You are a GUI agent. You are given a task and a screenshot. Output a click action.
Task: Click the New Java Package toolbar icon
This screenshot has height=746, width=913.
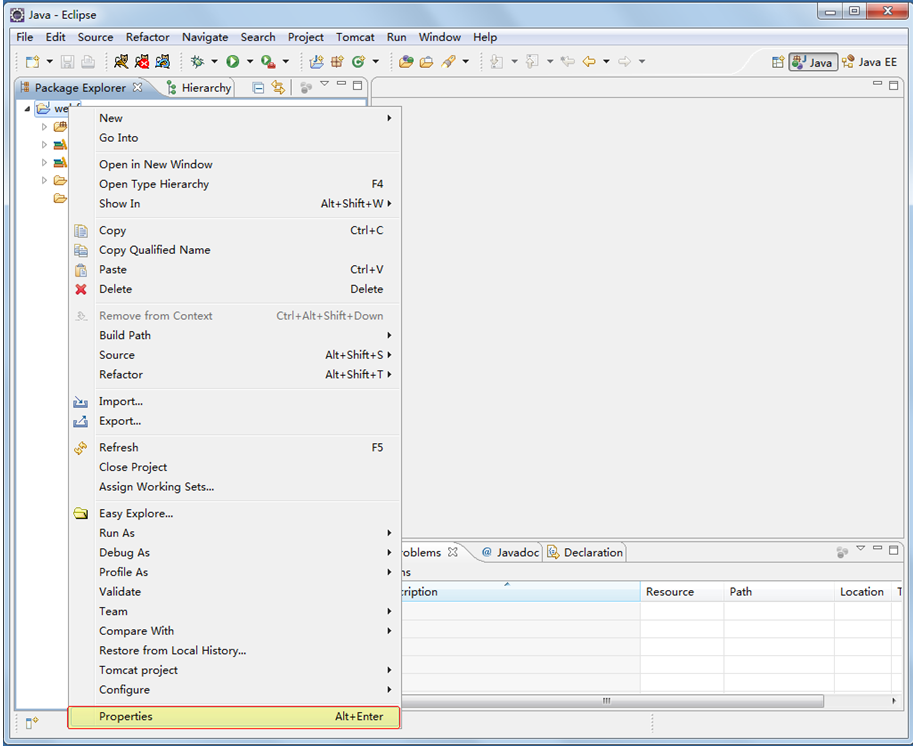(x=337, y=61)
